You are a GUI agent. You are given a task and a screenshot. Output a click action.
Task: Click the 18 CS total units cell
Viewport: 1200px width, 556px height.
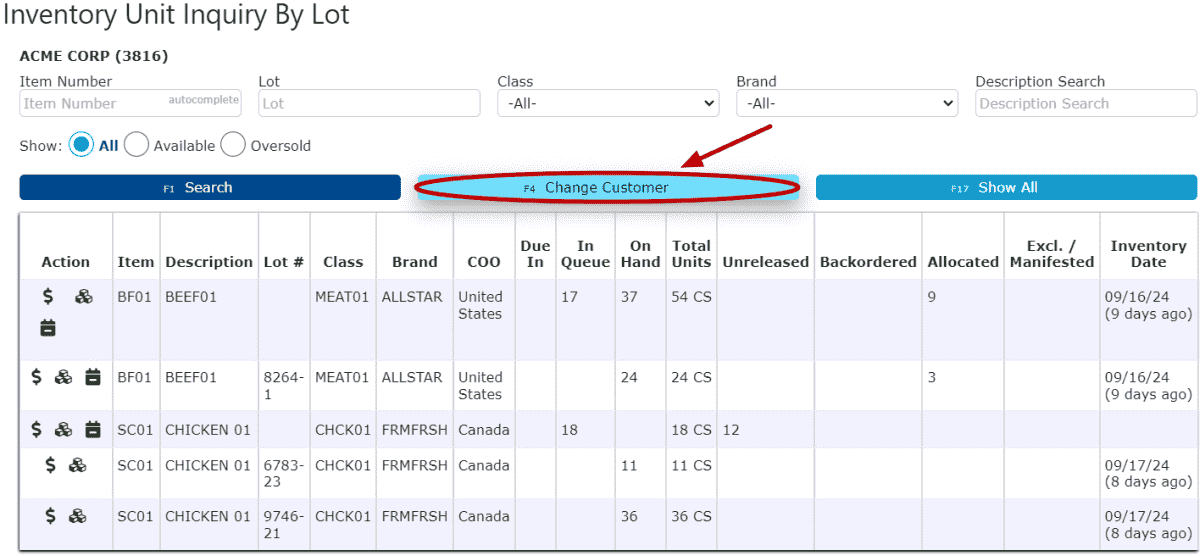[x=691, y=430]
